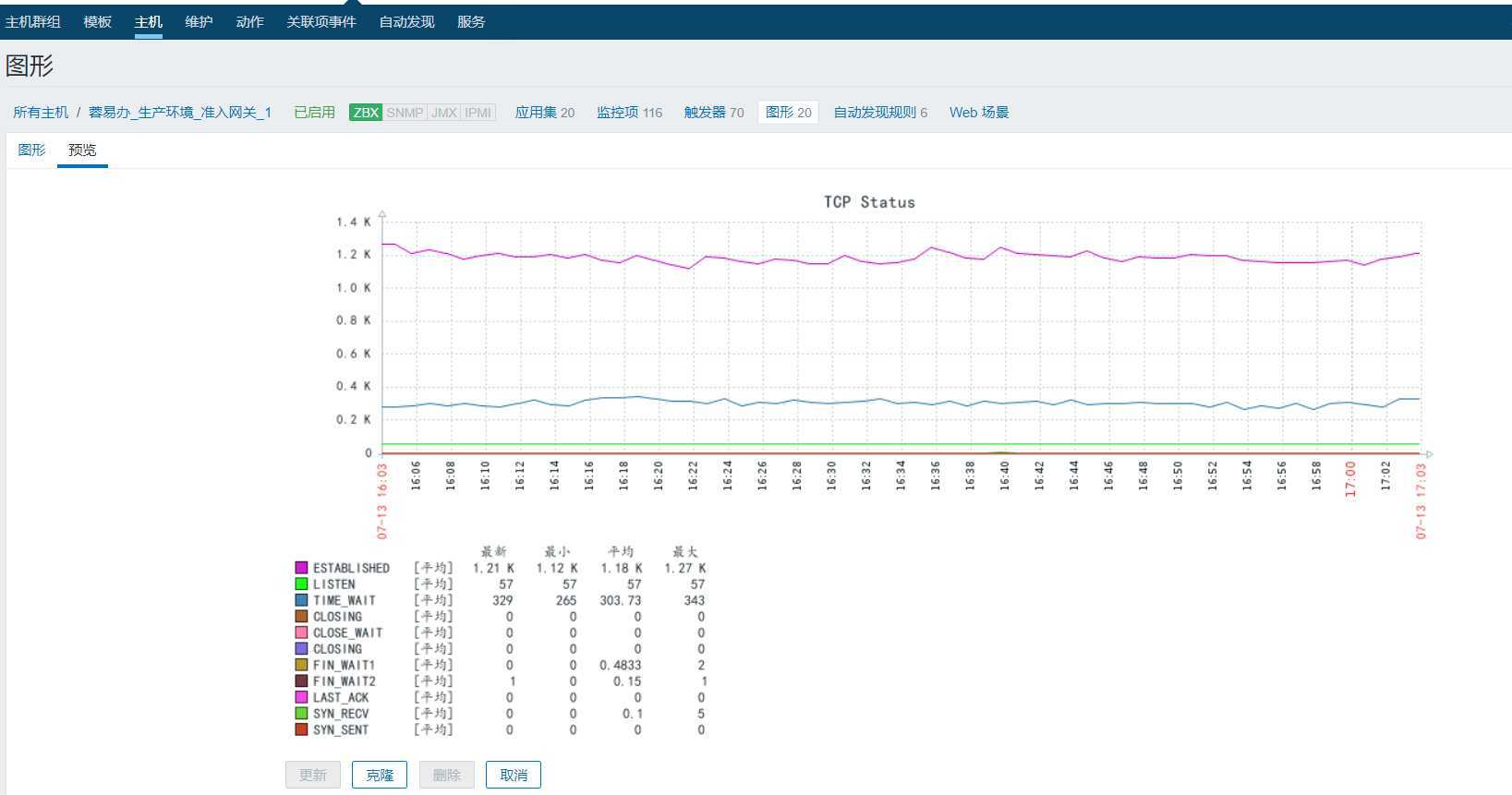Click the 17:00 time marker on graph axis

(x=1350, y=480)
